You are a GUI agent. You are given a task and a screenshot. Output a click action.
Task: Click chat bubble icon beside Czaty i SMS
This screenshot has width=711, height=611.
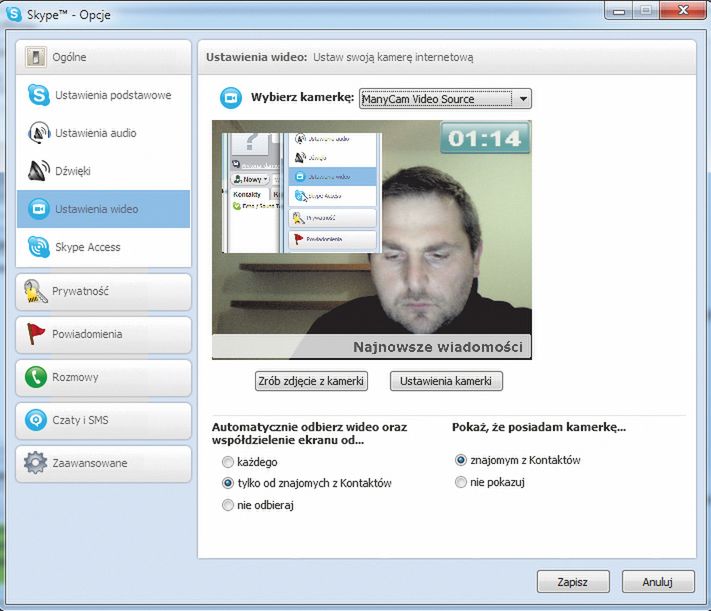35,420
